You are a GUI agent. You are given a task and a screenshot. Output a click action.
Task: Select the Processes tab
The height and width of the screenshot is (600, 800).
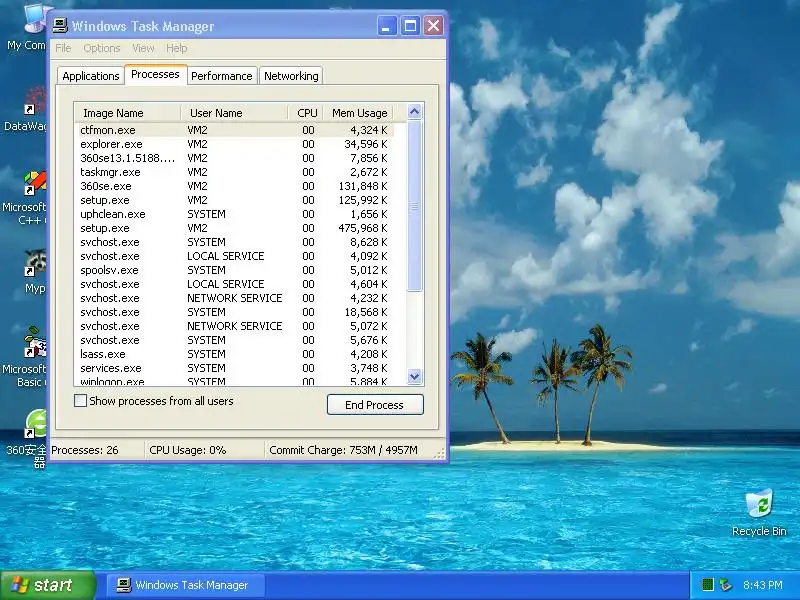[x=155, y=74]
